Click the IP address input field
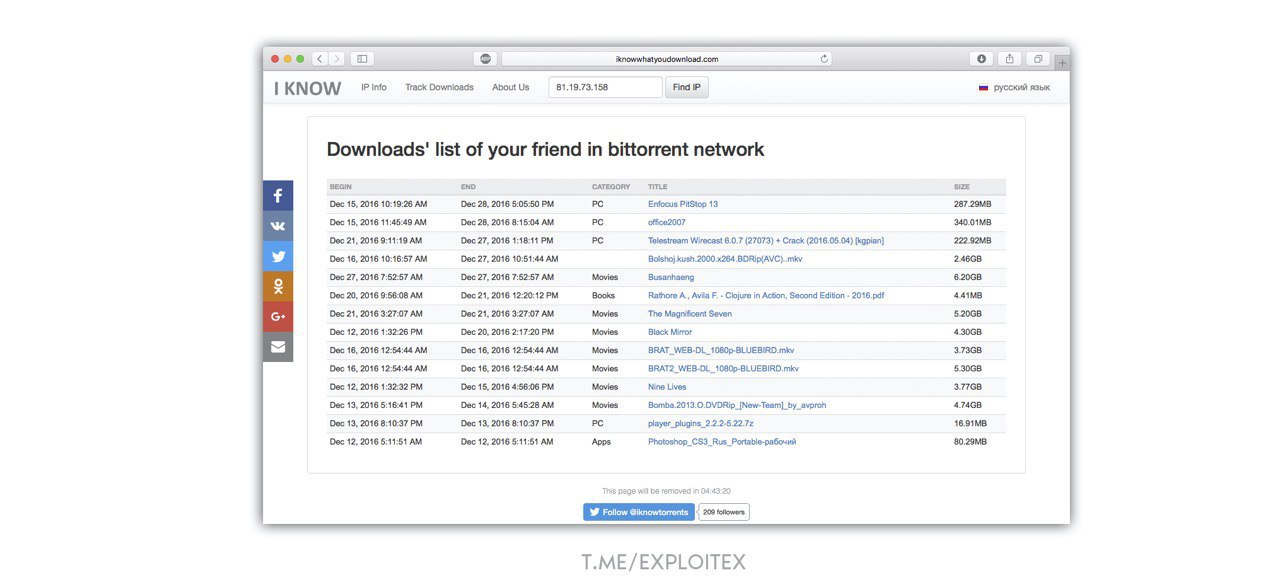Image resolution: width=1280 pixels, height=584 pixels. click(605, 88)
